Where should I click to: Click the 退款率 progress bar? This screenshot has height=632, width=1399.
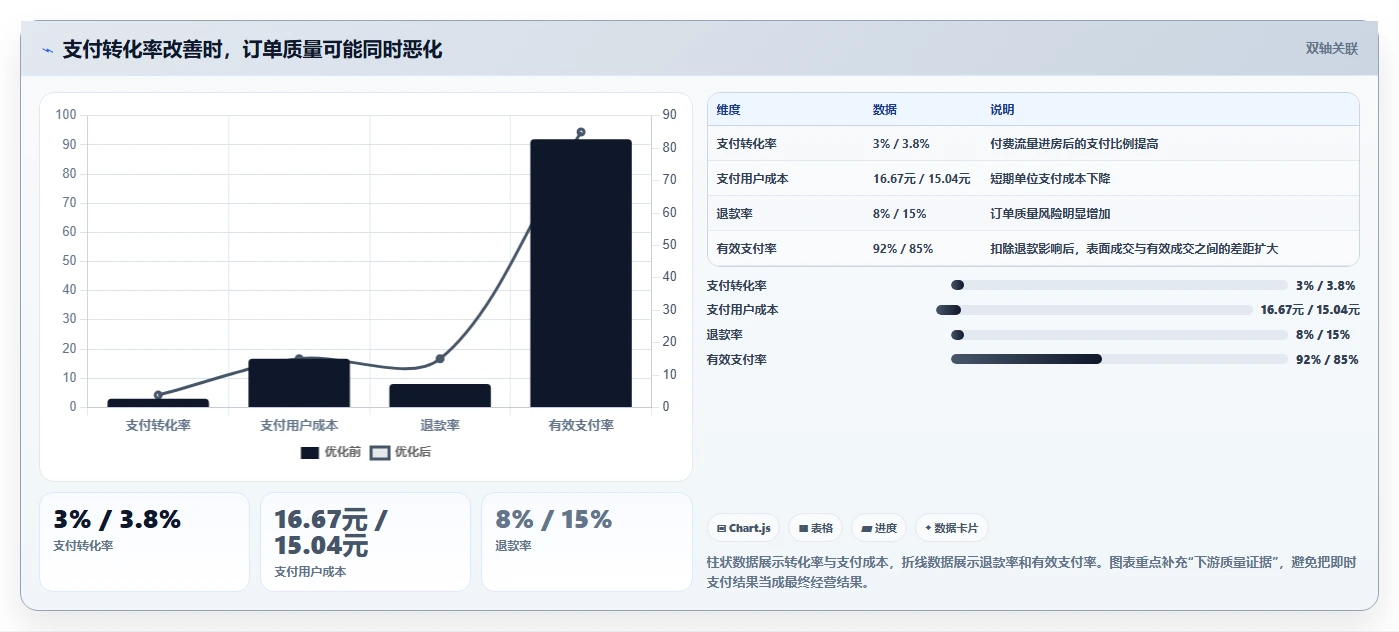(x=1119, y=335)
